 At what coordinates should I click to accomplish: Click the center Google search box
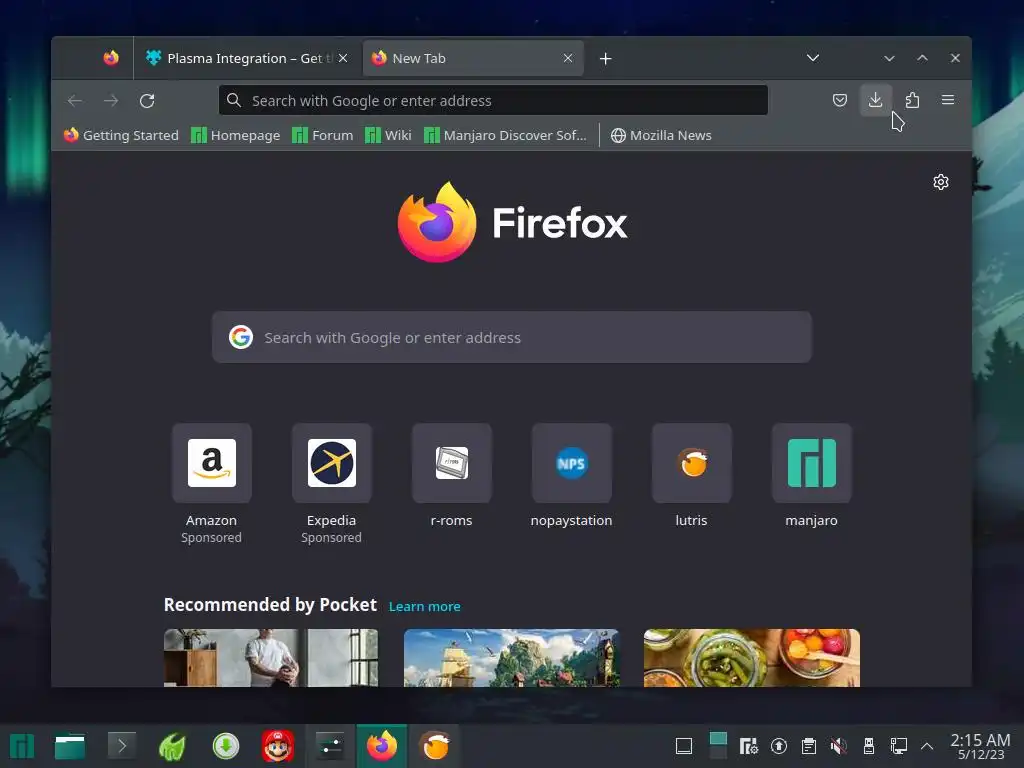pos(511,337)
